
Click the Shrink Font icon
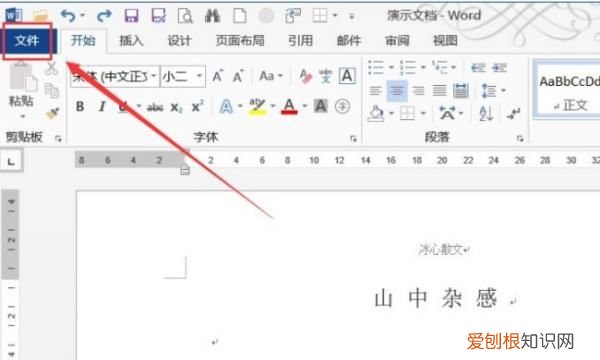coord(238,76)
